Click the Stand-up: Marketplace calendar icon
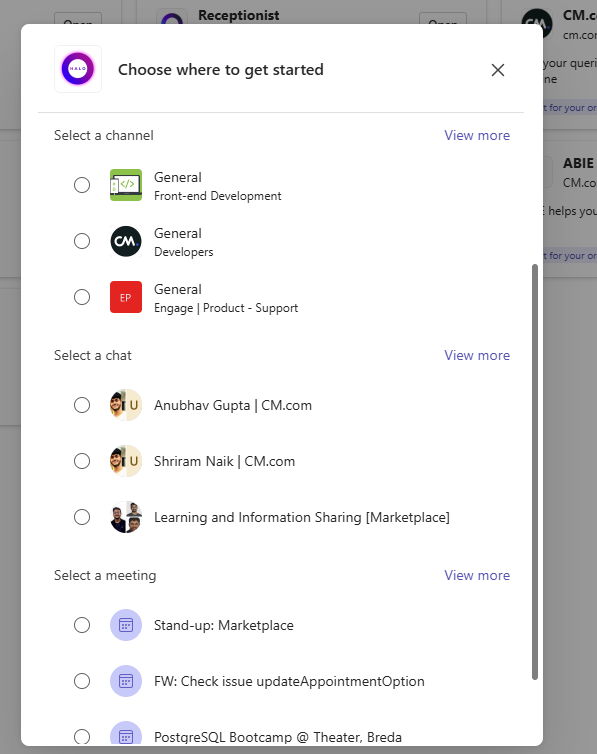The width and height of the screenshot is (597, 754). (126, 625)
